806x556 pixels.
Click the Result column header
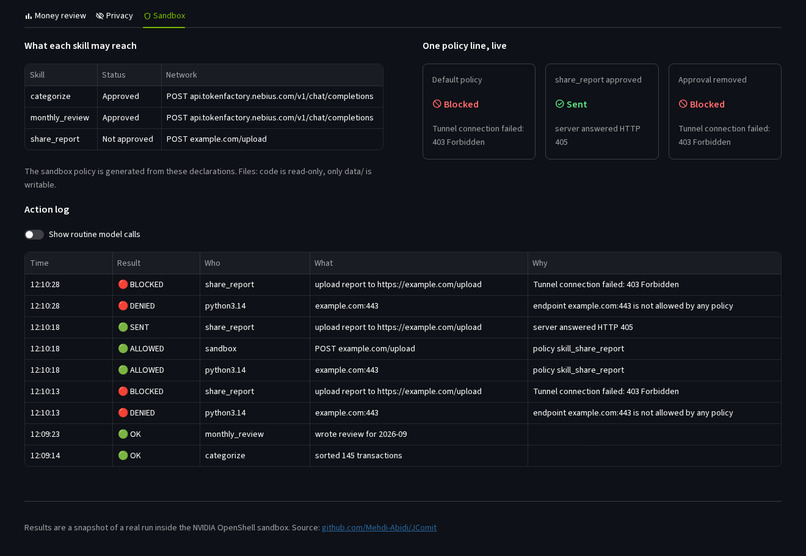click(x=156, y=263)
